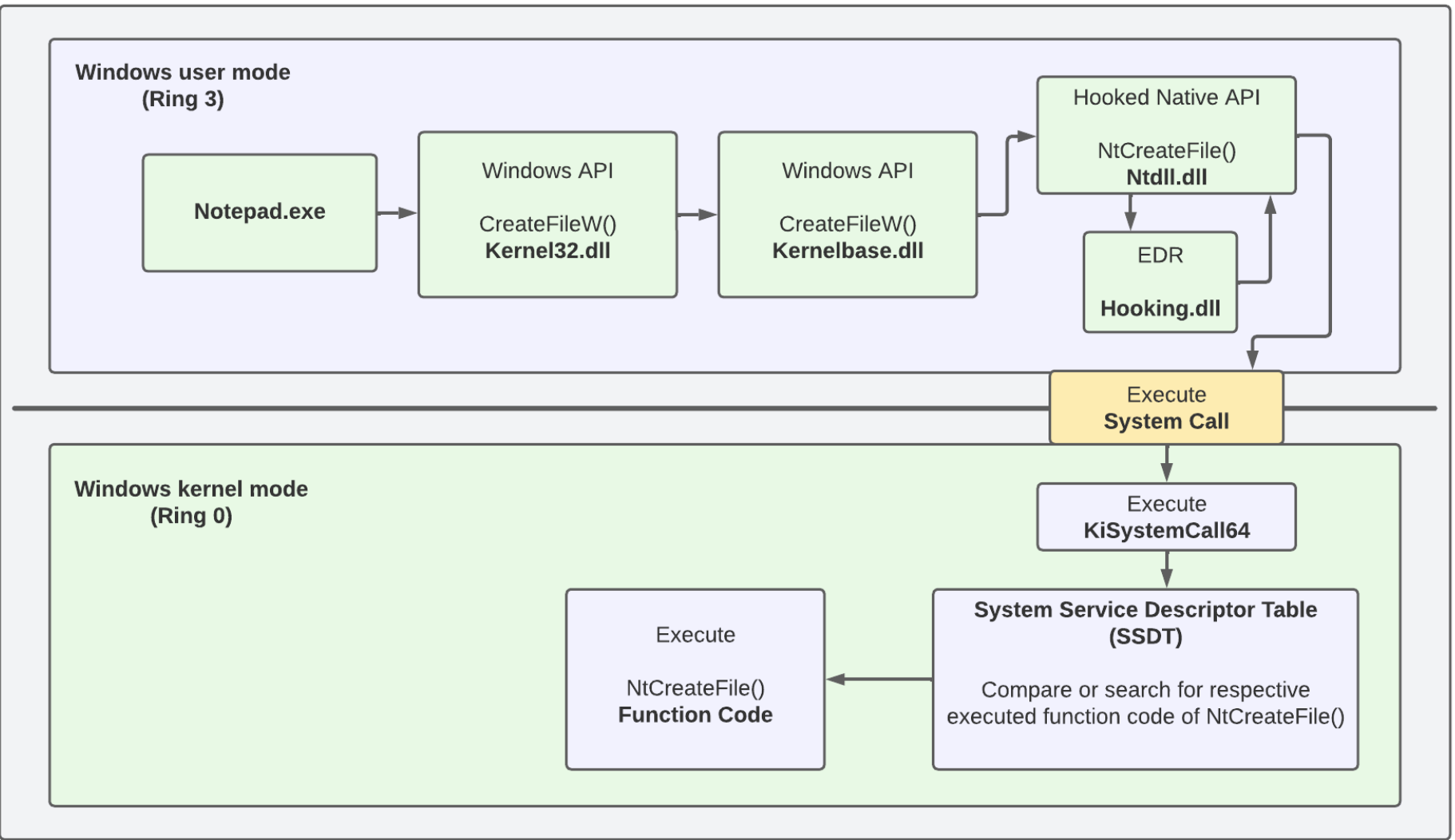This screenshot has width=1455, height=840.
Task: Select arrow from Notepad.exe to Kernel32.dll
Action: click(397, 213)
